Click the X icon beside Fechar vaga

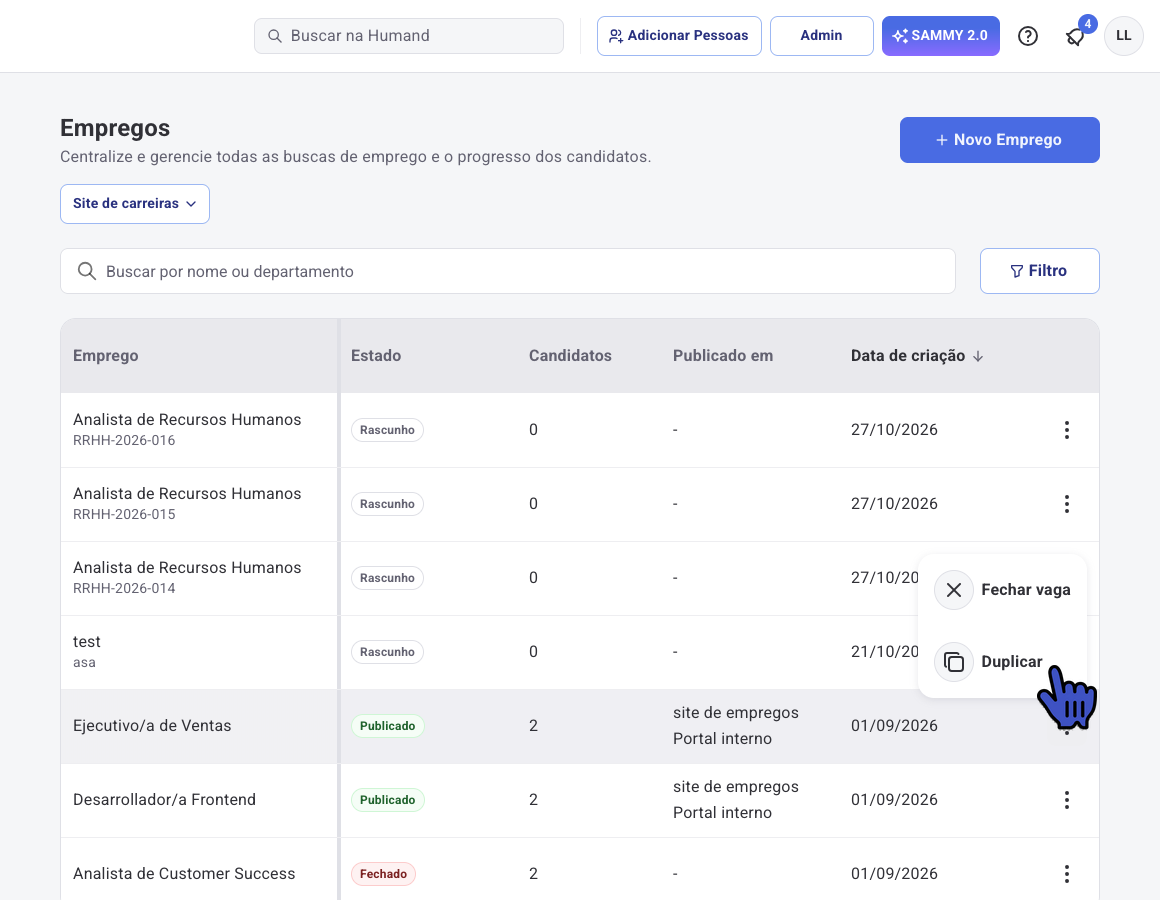954,589
